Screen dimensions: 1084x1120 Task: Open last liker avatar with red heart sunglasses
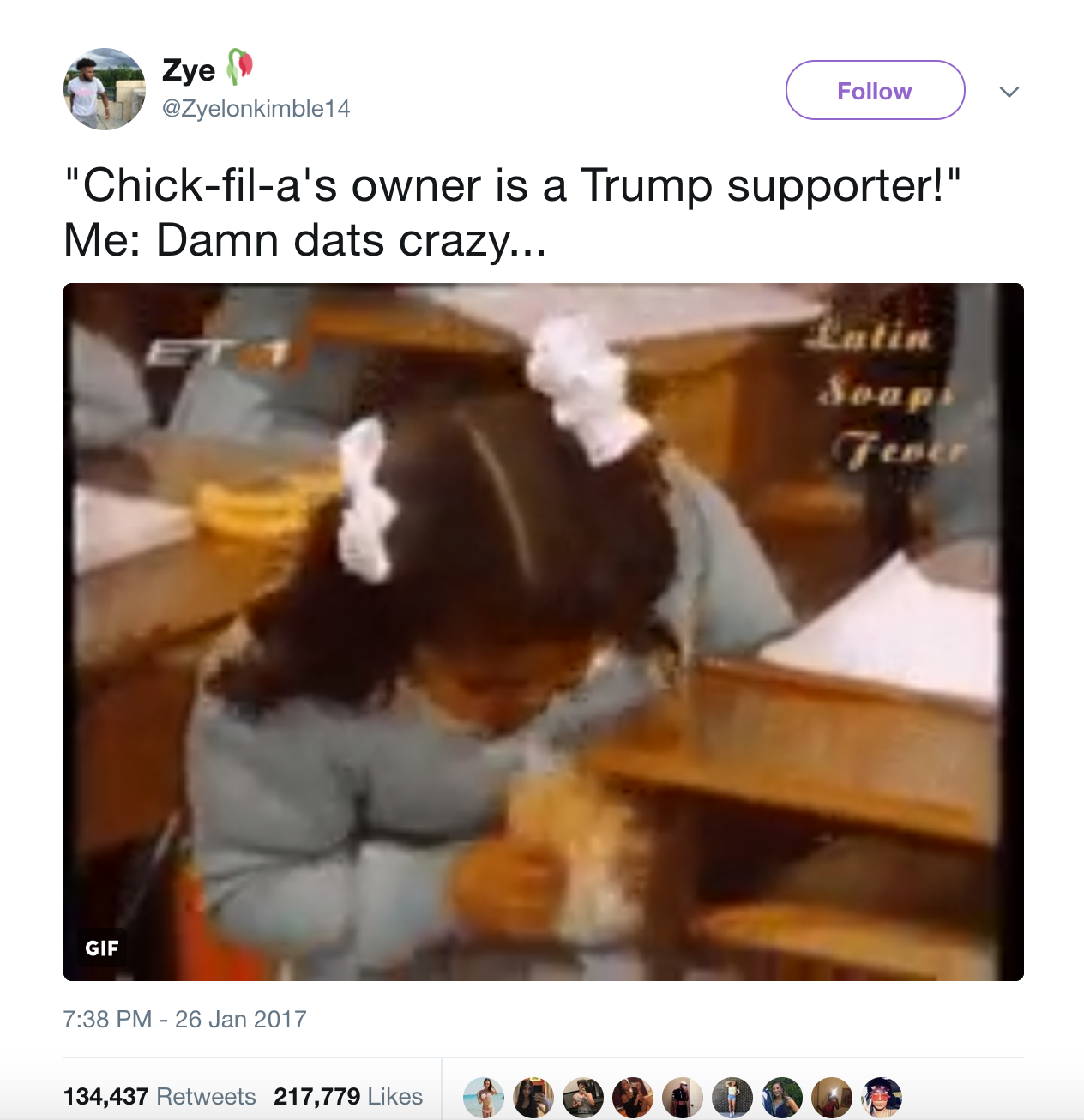[882, 1098]
